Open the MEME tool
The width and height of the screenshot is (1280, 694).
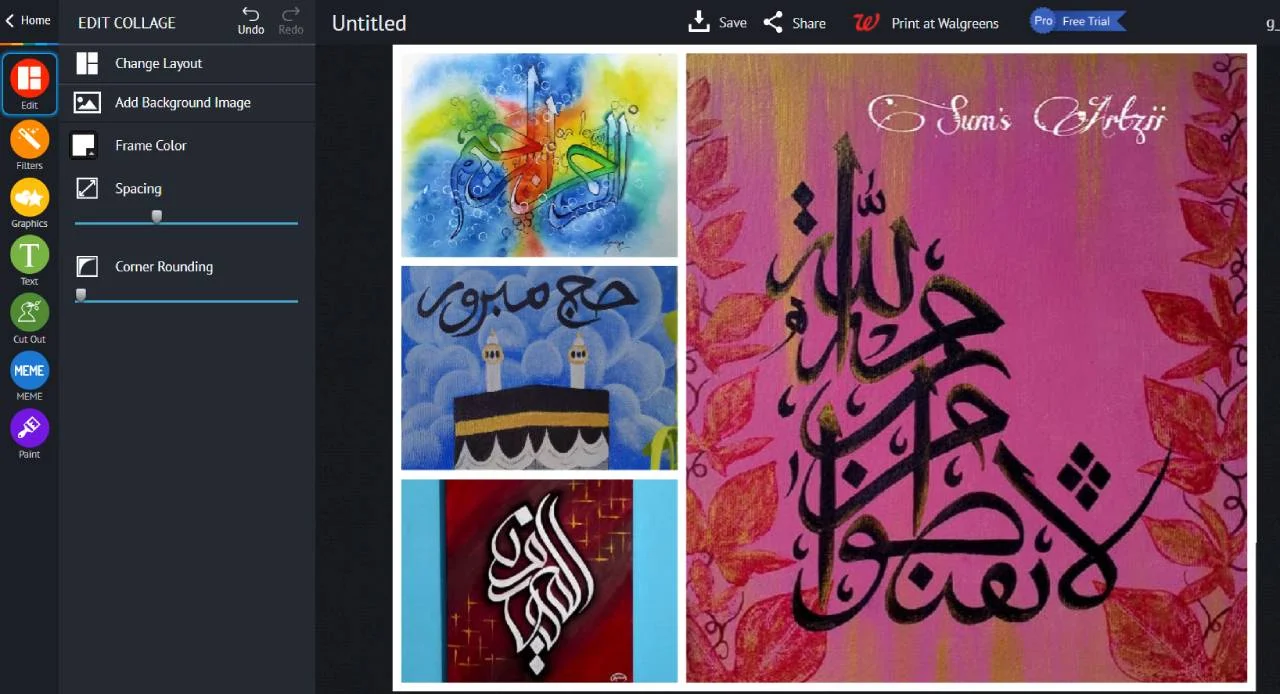click(29, 370)
